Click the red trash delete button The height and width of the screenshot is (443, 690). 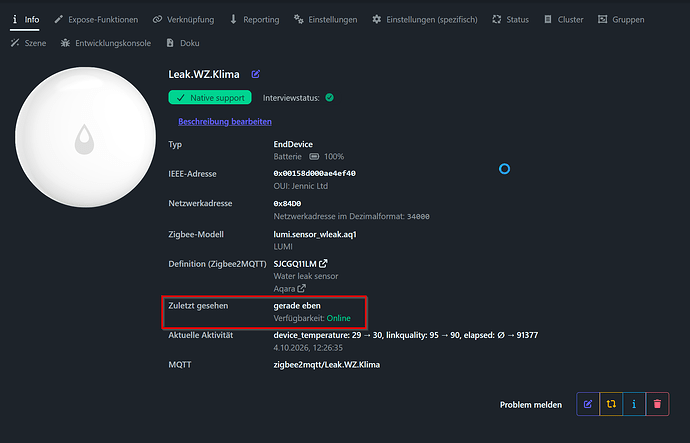(657, 404)
